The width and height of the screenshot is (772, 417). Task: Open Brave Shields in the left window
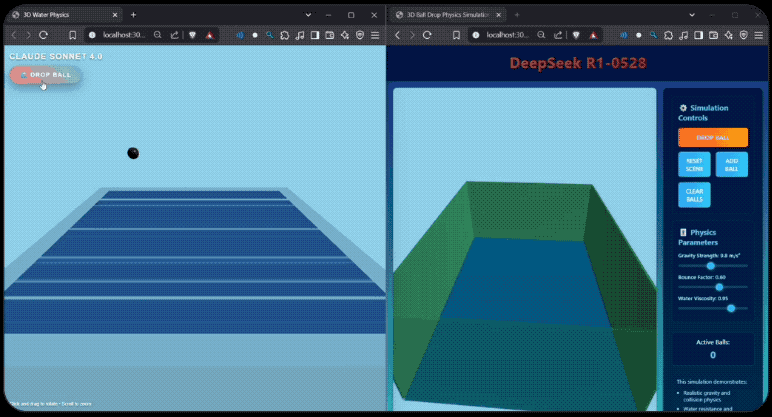point(193,35)
